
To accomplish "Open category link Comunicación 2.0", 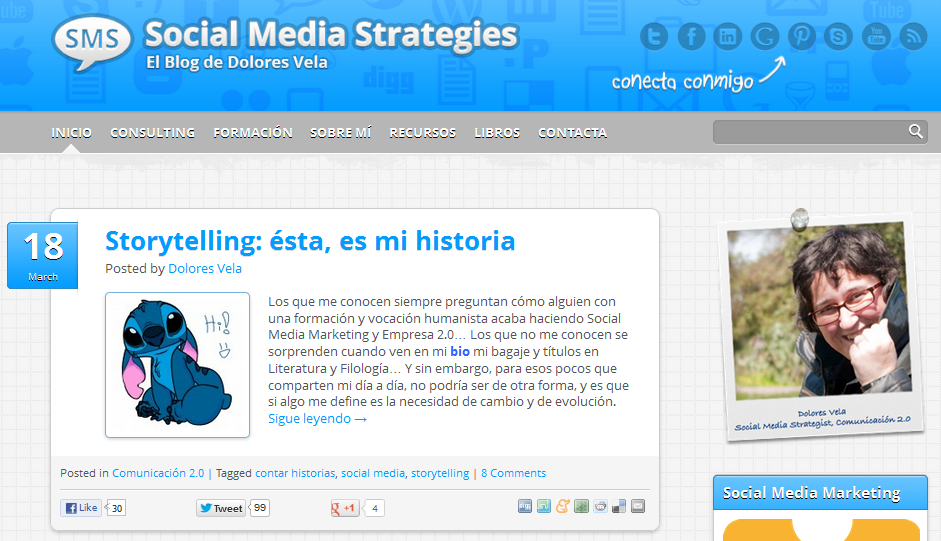I will 158,473.
